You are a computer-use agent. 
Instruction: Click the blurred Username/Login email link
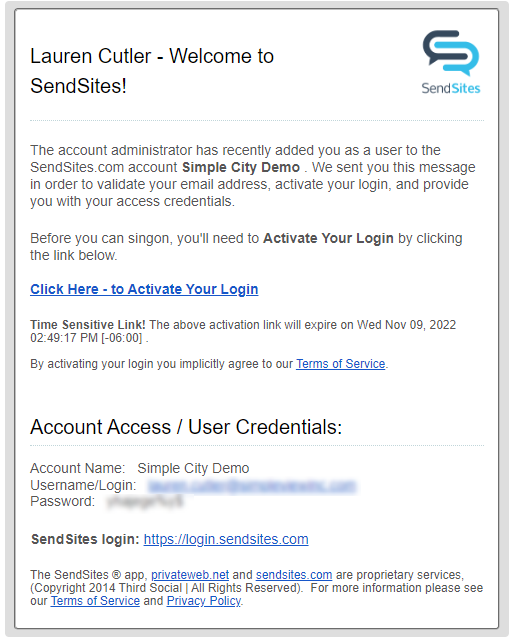[x=252, y=486]
